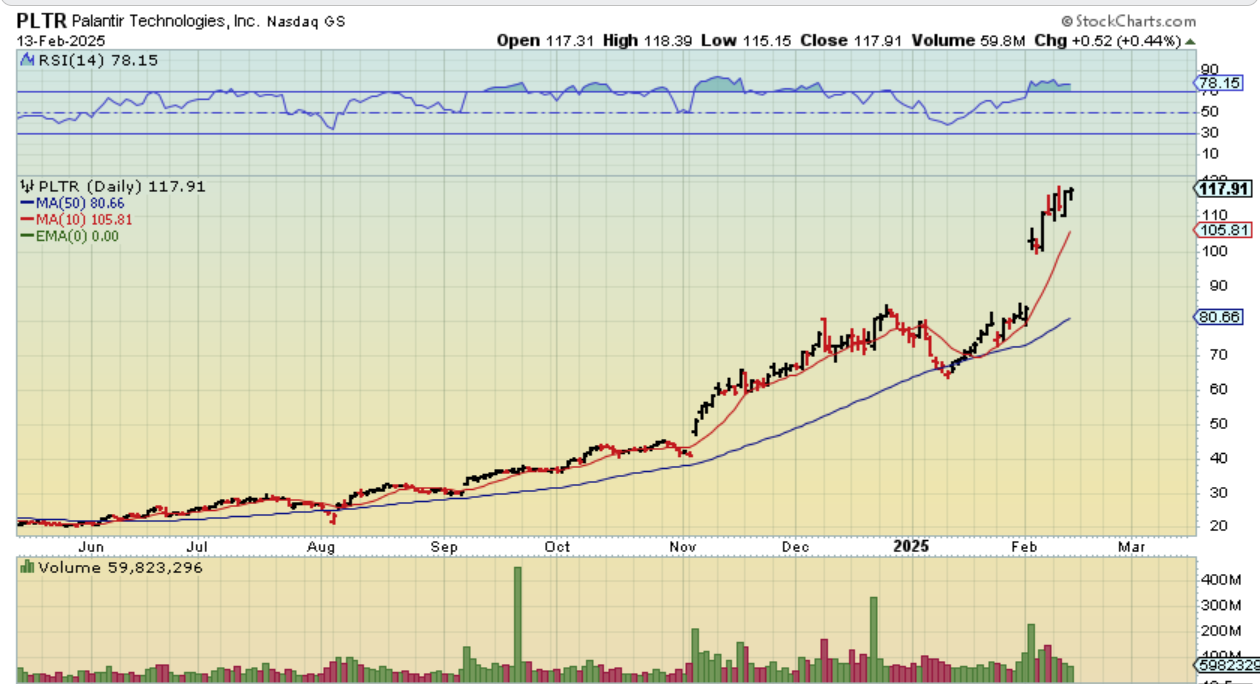This screenshot has height=684, width=1260.
Task: Click the 78.15 RSI value tag on right axis
Action: [x=1219, y=83]
